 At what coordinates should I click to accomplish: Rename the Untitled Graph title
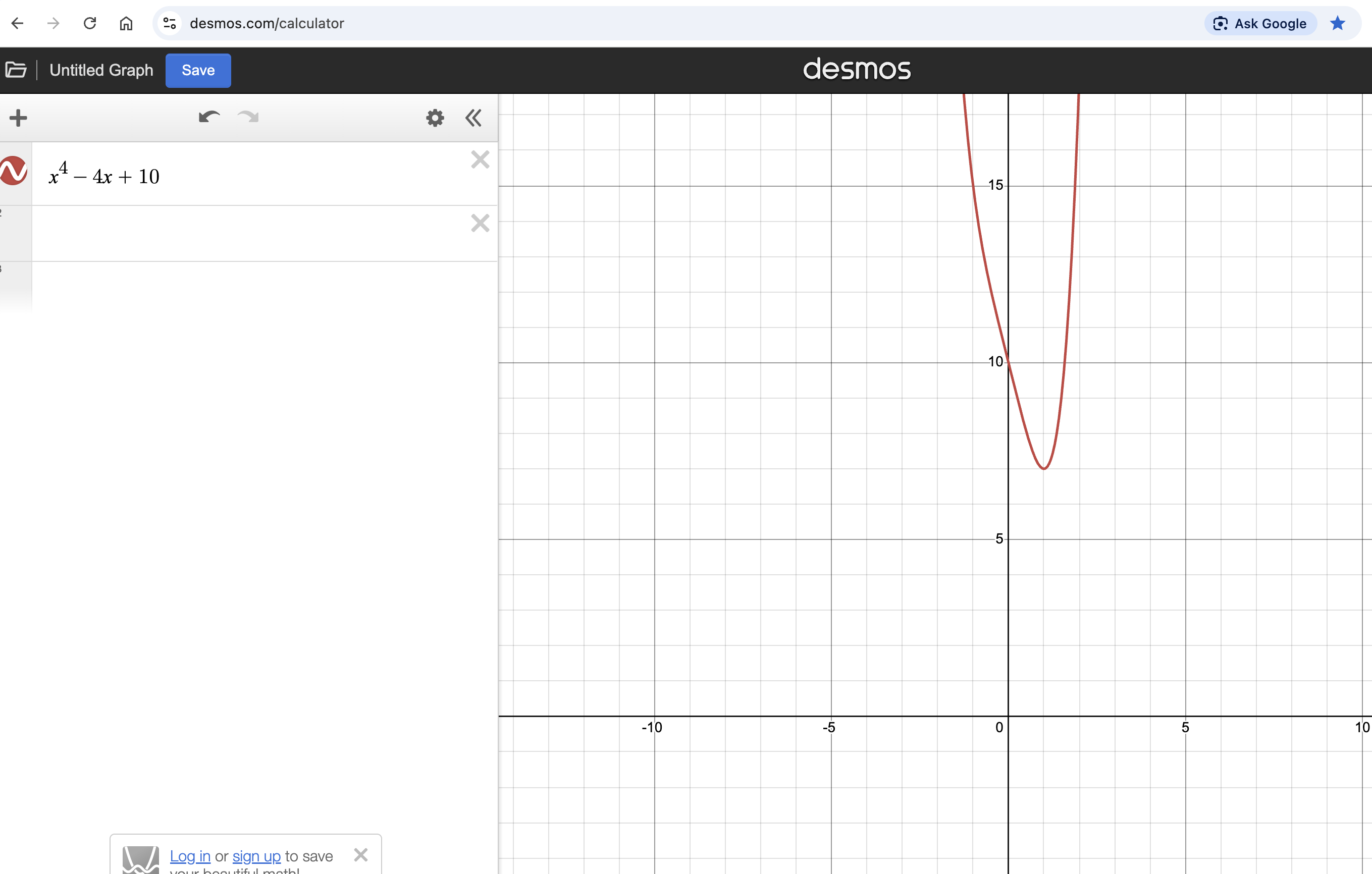101,70
